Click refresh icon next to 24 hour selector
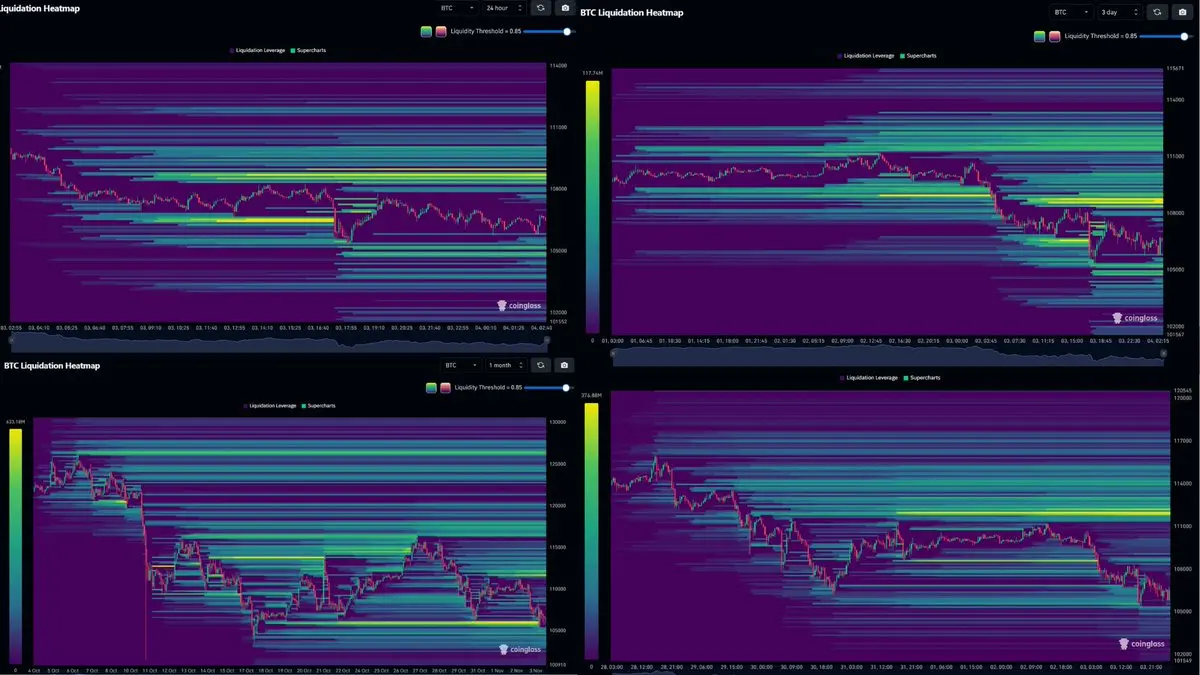Screen dimensions: 1200x675 pos(540,8)
